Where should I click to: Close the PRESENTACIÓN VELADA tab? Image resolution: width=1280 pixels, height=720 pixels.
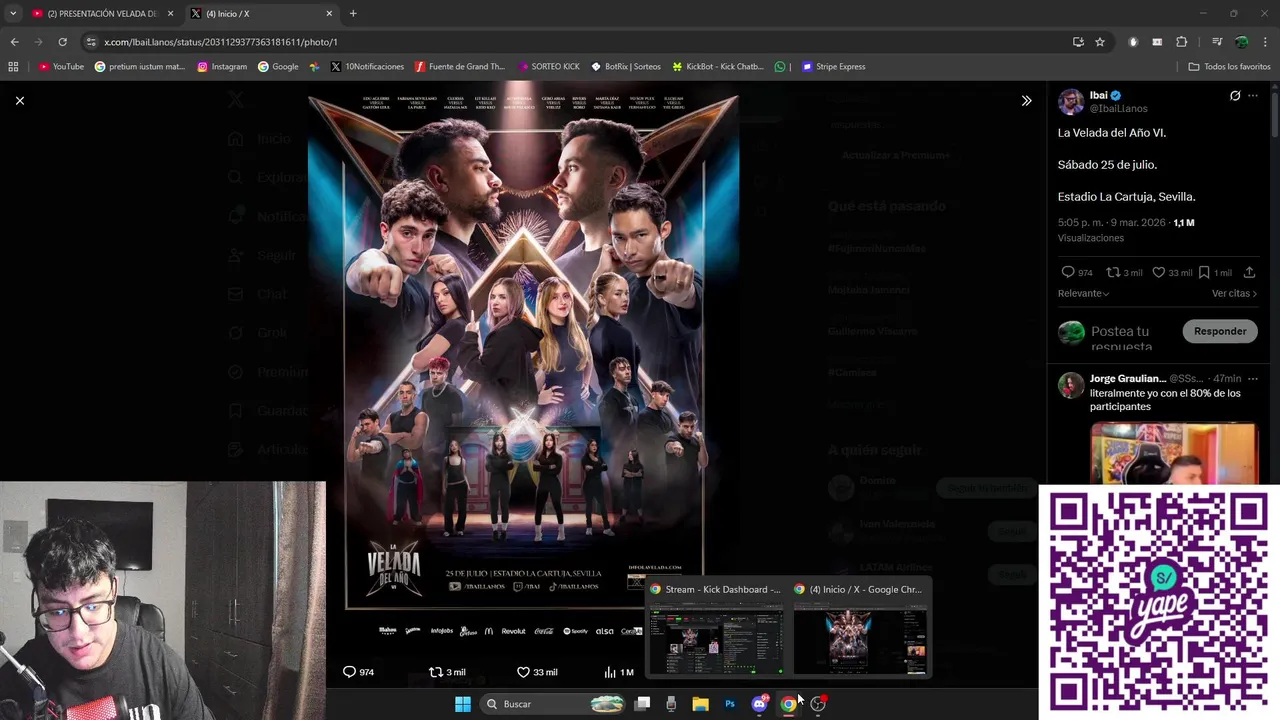[170, 13]
